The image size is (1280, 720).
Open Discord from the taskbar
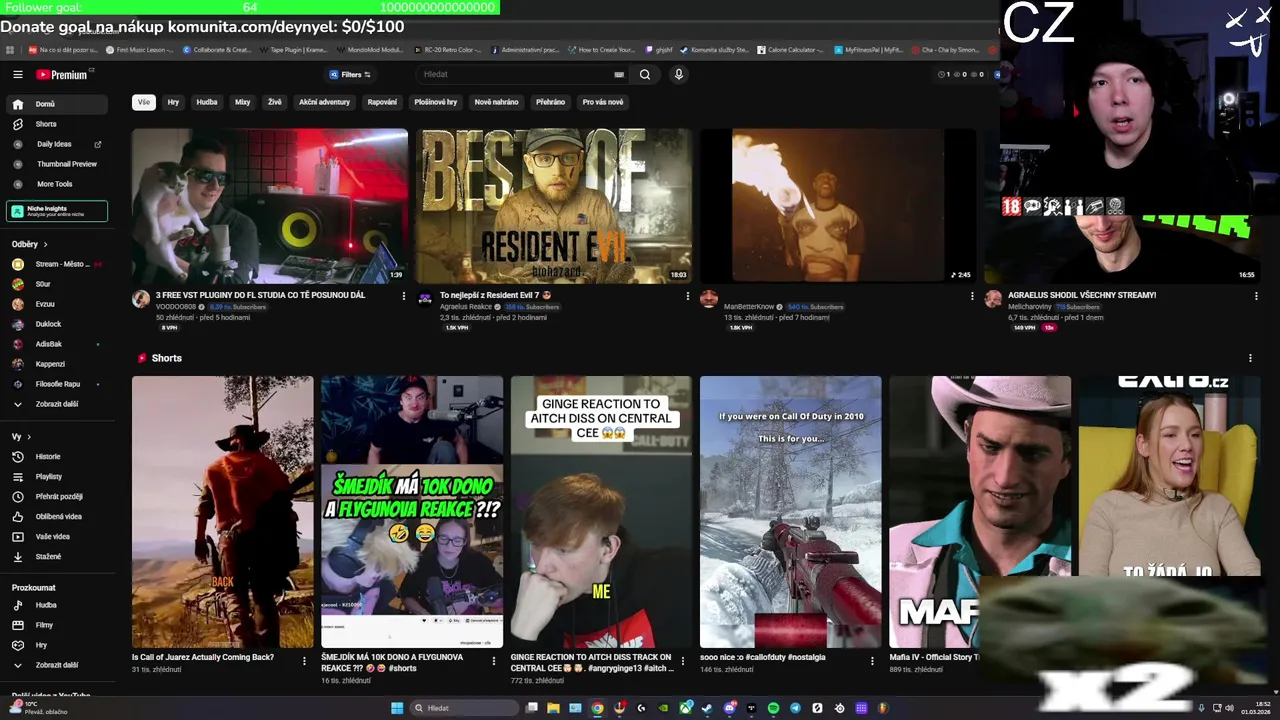tap(729, 708)
